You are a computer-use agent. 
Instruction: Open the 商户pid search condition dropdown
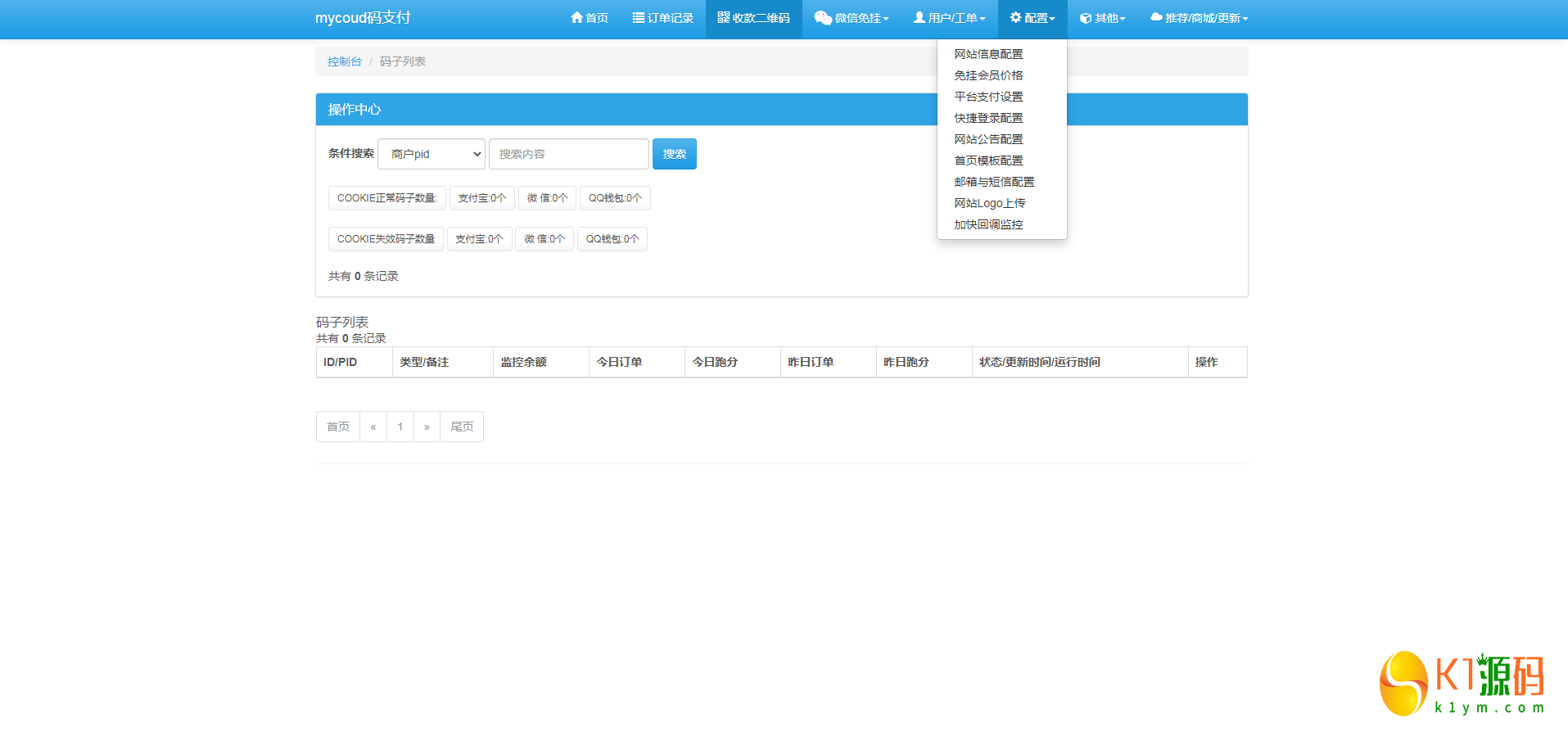point(432,154)
